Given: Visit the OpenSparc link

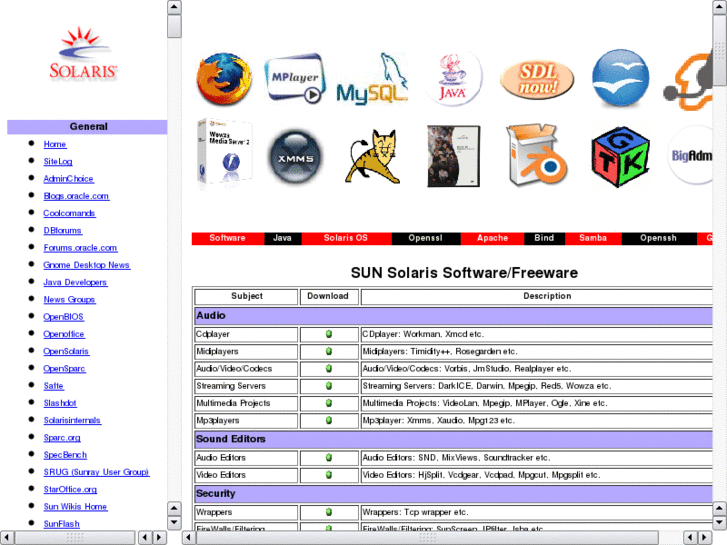Looking at the screenshot, I should click(x=64, y=368).
